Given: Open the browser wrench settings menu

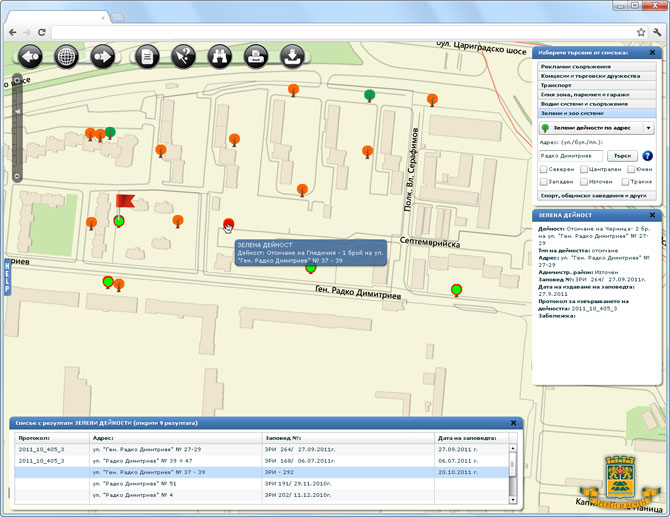Looking at the screenshot, I should [x=657, y=32].
